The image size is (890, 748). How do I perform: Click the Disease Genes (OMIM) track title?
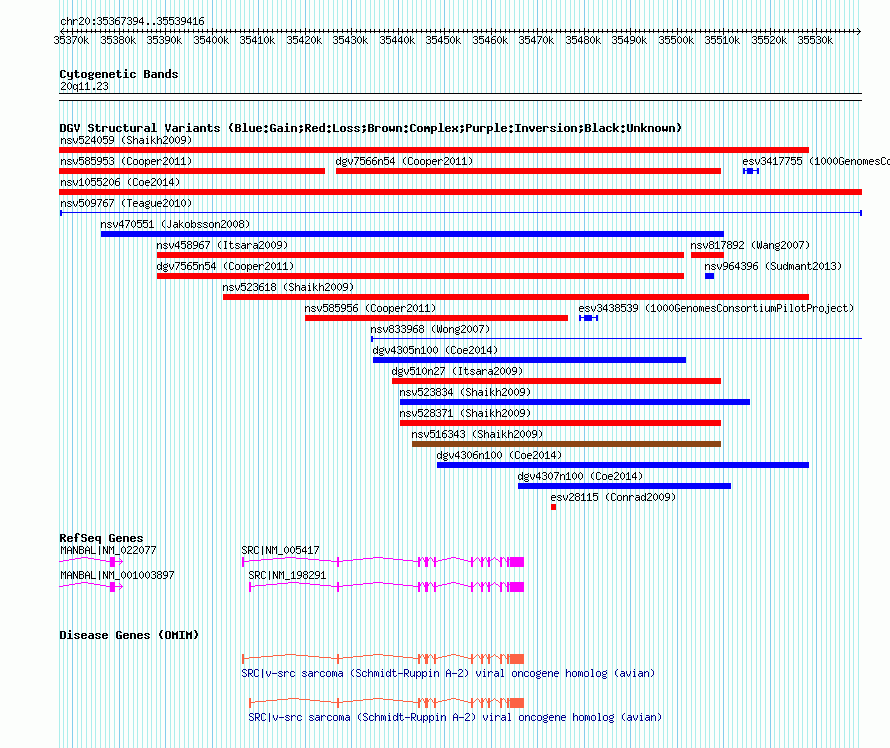click(x=129, y=634)
